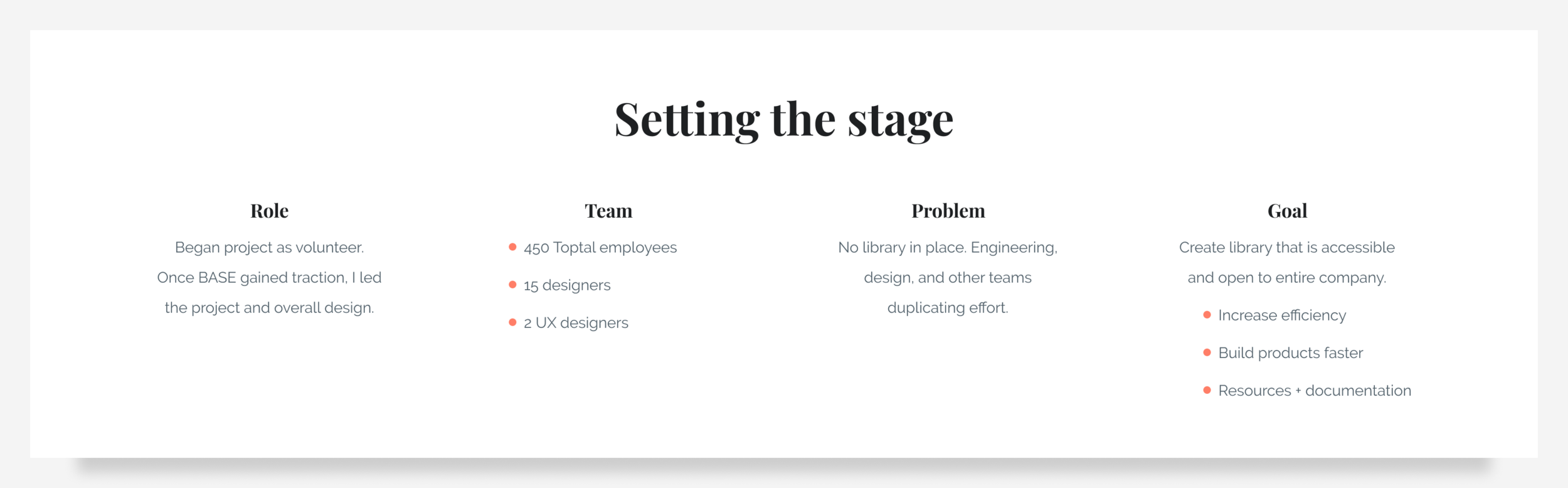Click the orange bullet beside Build products faster
Viewport: 1568px width, 488px height.
(1207, 353)
